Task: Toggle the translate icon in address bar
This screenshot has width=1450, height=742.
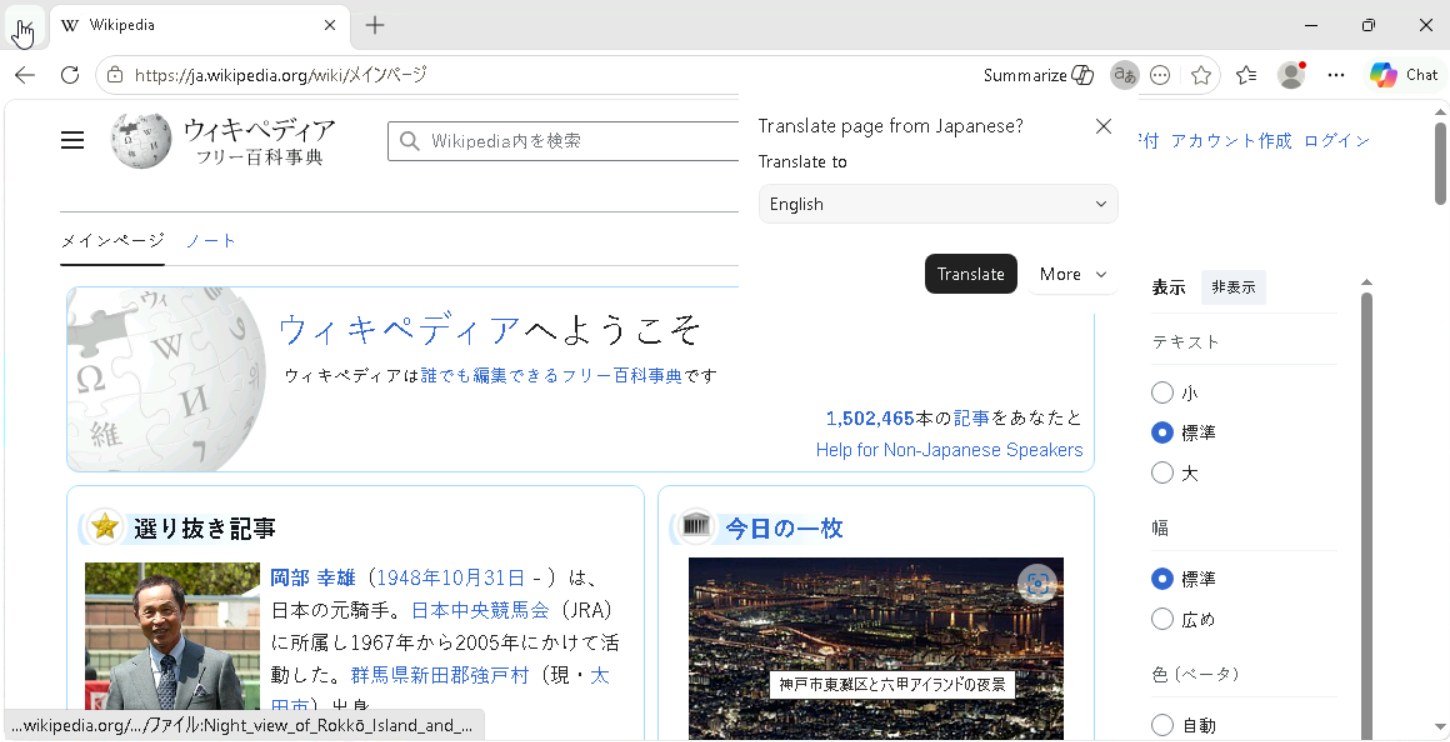Action: [1125, 75]
